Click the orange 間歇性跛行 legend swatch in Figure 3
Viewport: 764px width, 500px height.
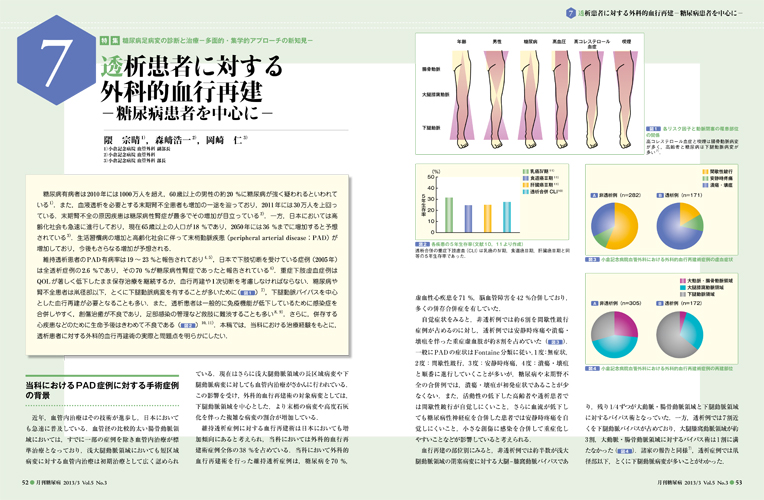[x=705, y=172]
